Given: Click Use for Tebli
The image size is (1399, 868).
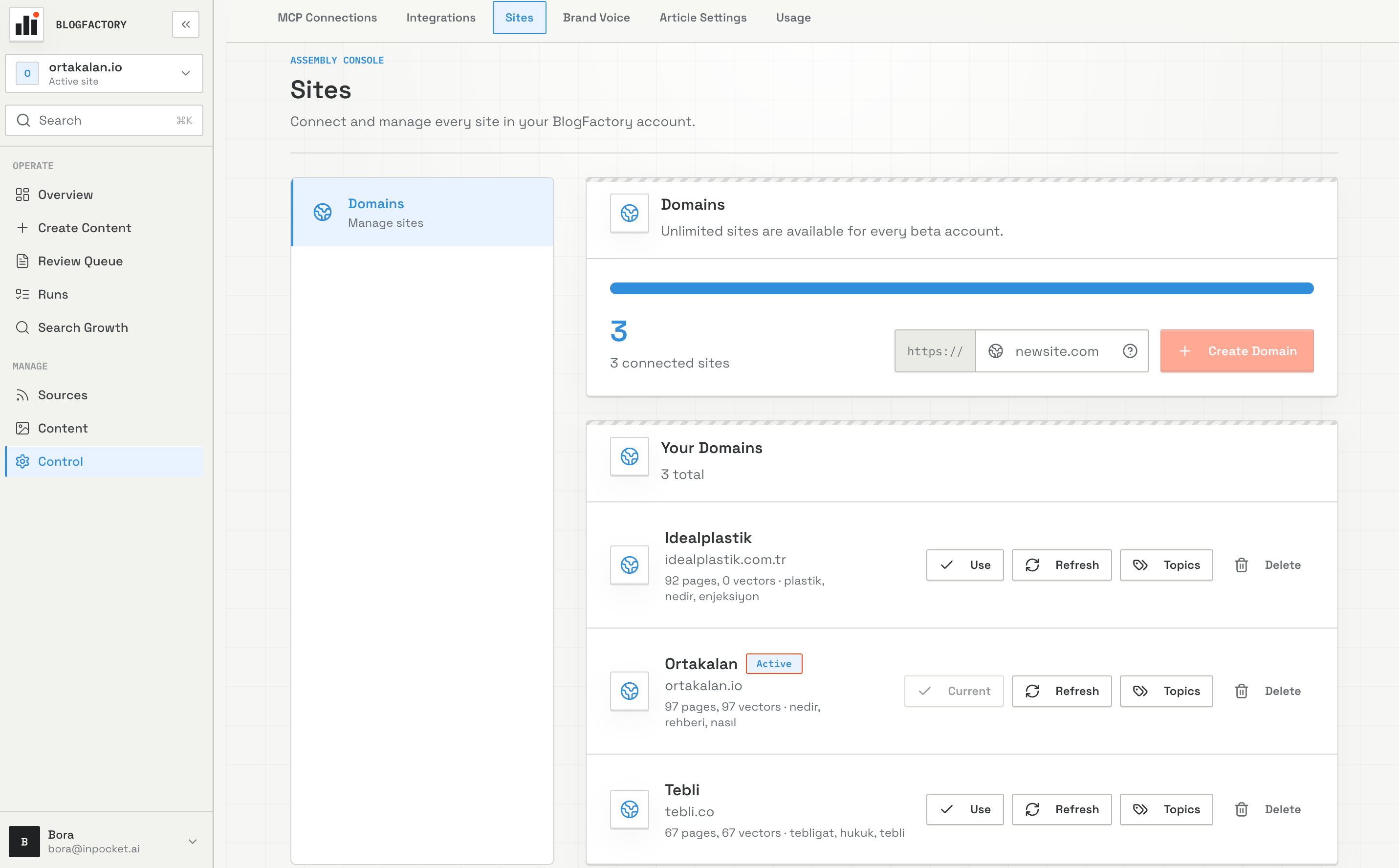Looking at the screenshot, I should pyautogui.click(x=964, y=809).
